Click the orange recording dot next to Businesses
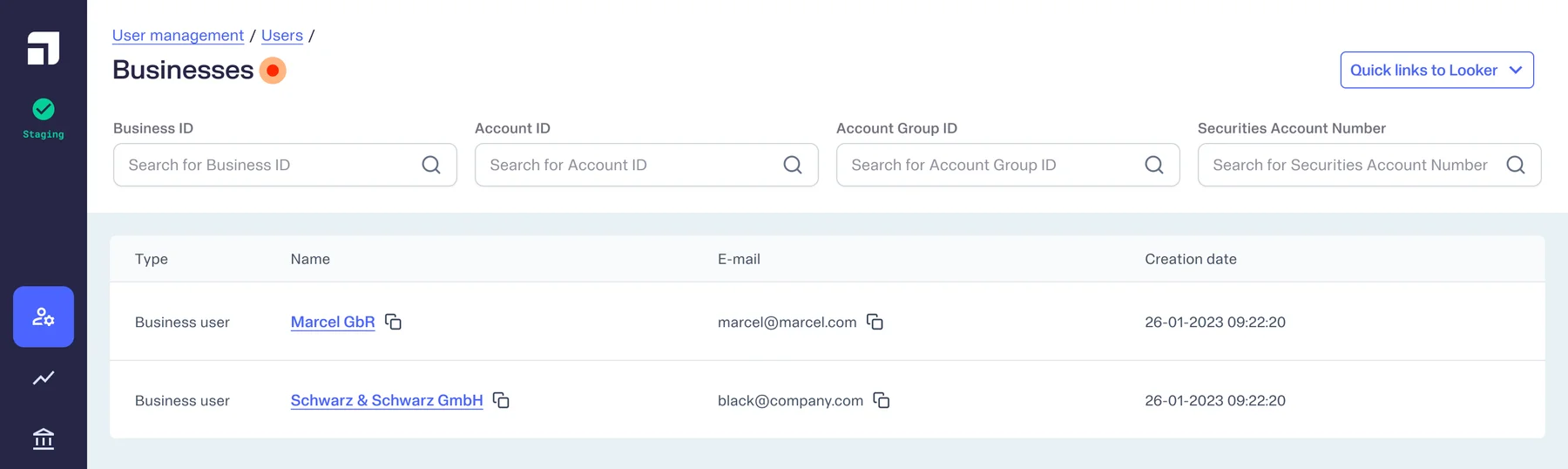Viewport: 1568px width, 469px height. pos(273,71)
